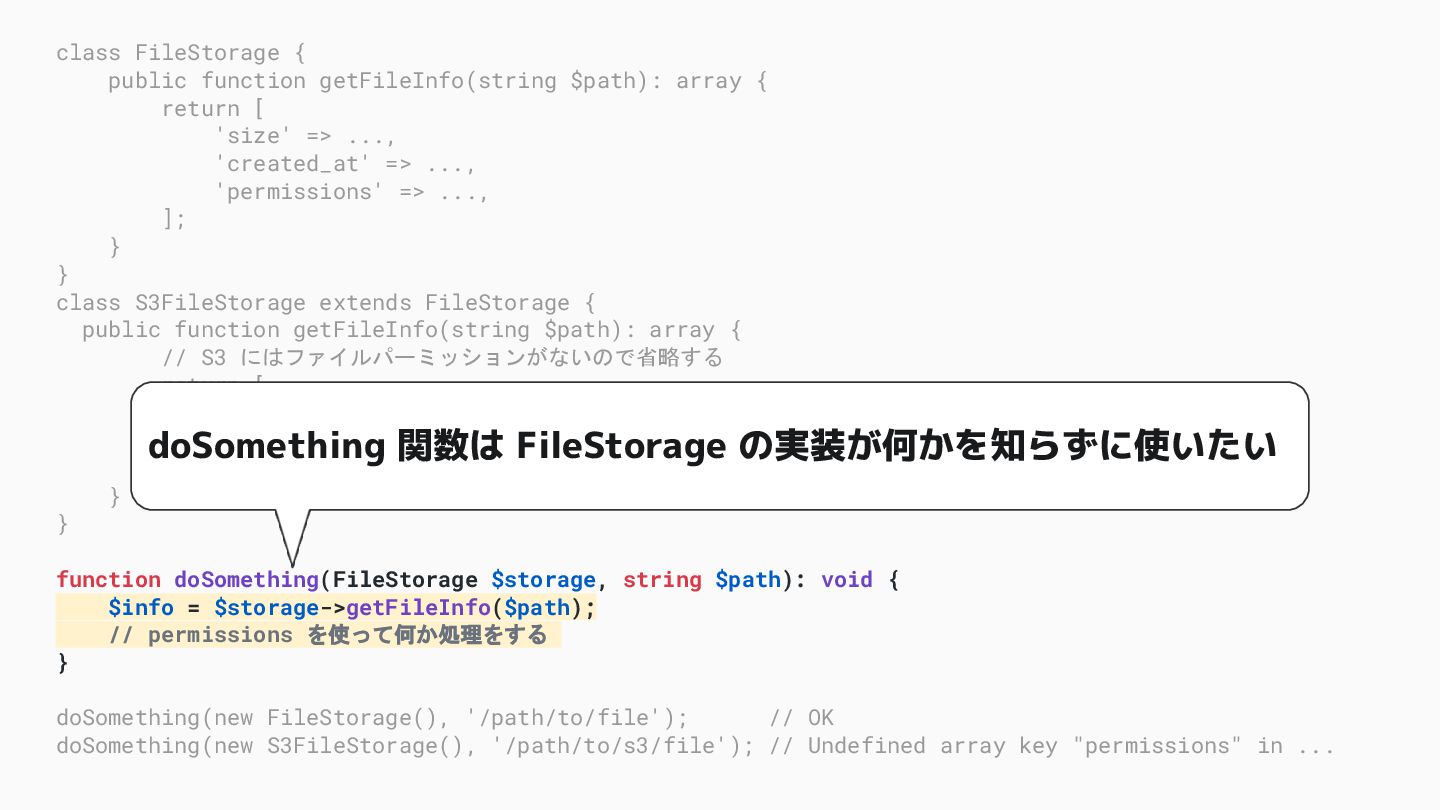This screenshot has width=1440, height=810.
Task: Click the speech bubble callout text
Action: coord(712,446)
